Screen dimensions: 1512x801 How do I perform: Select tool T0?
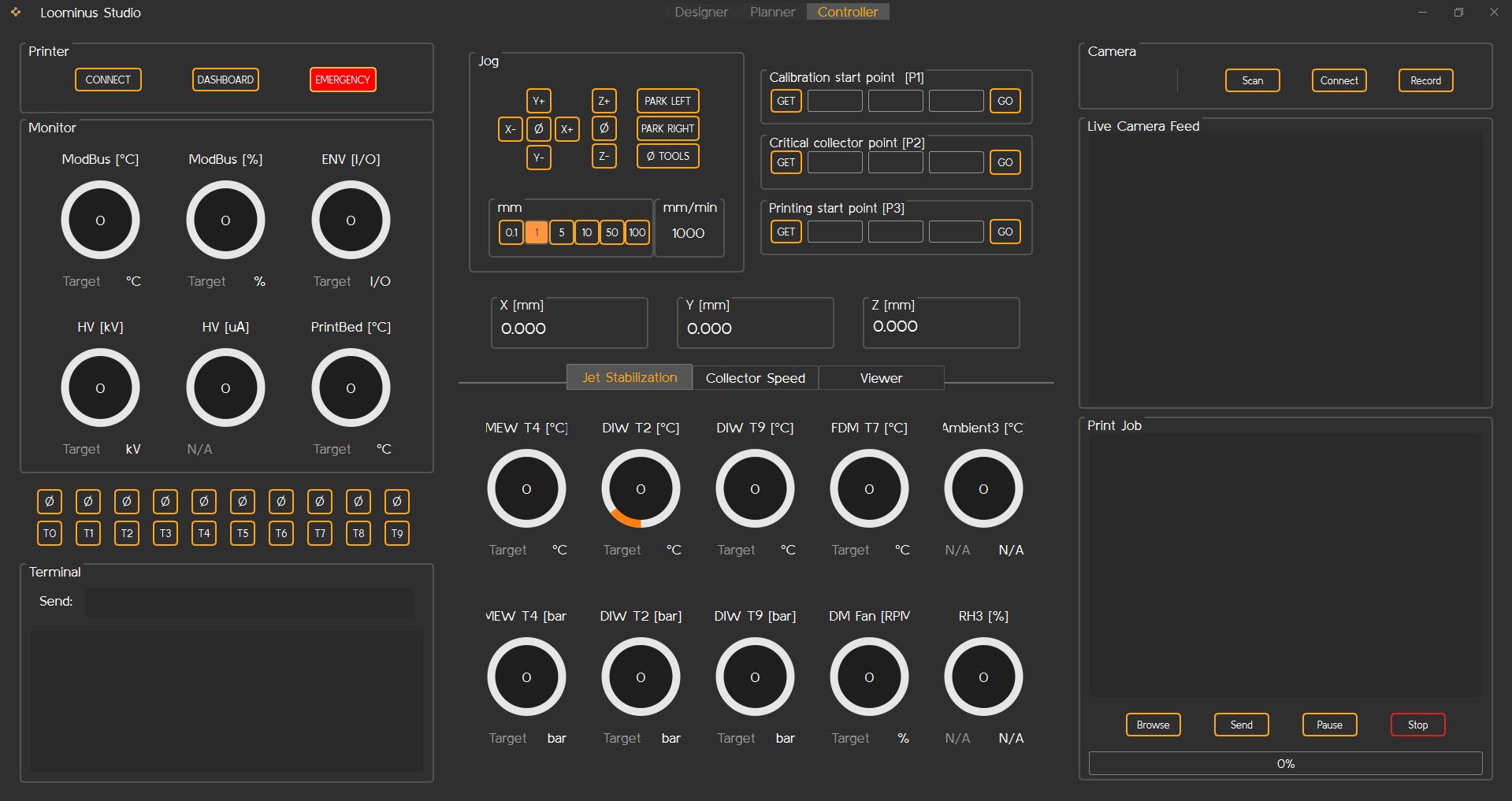(49, 533)
